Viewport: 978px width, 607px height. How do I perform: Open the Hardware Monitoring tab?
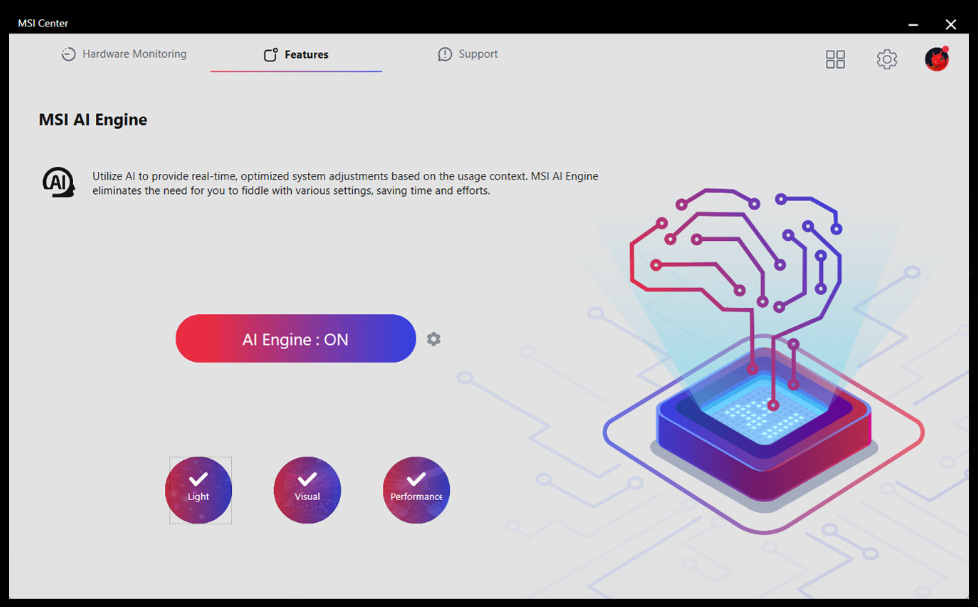123,54
